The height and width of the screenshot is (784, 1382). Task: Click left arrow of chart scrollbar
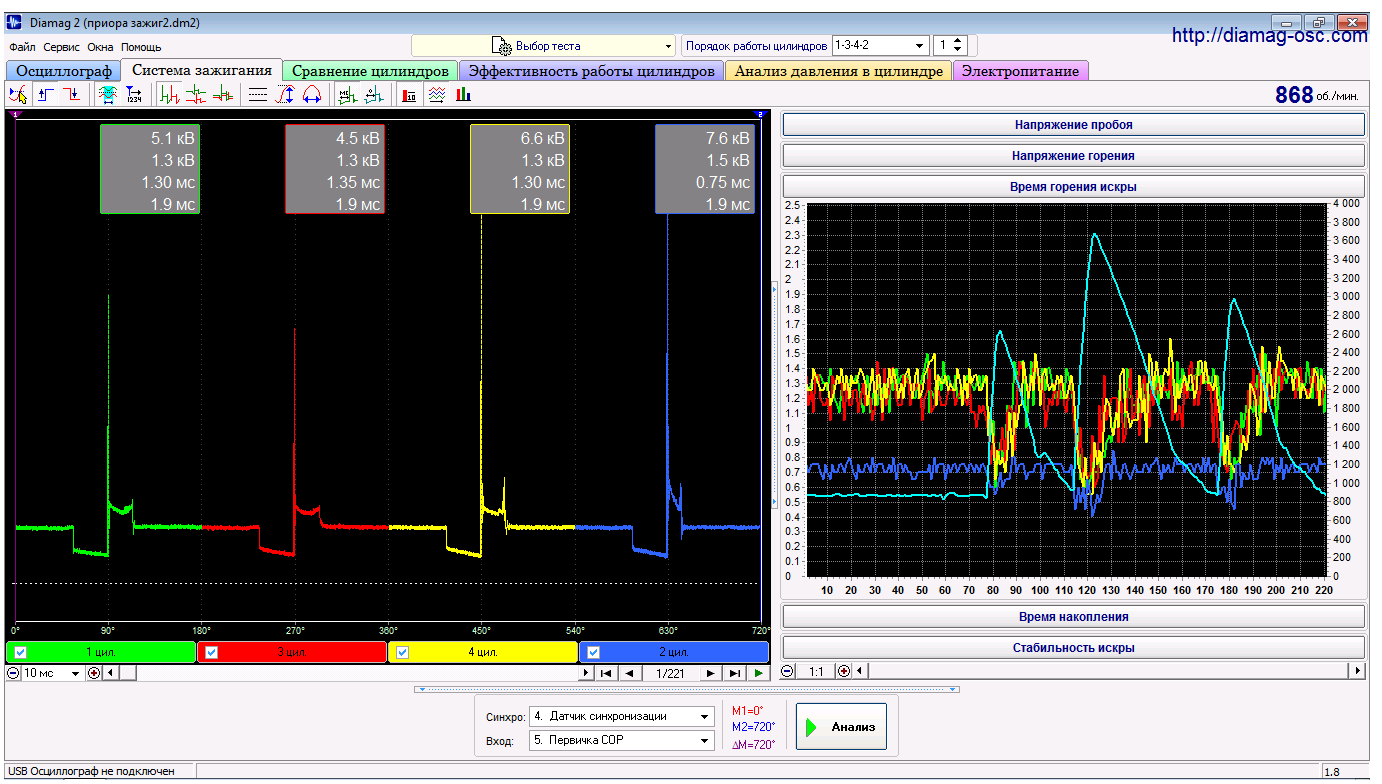click(860, 671)
